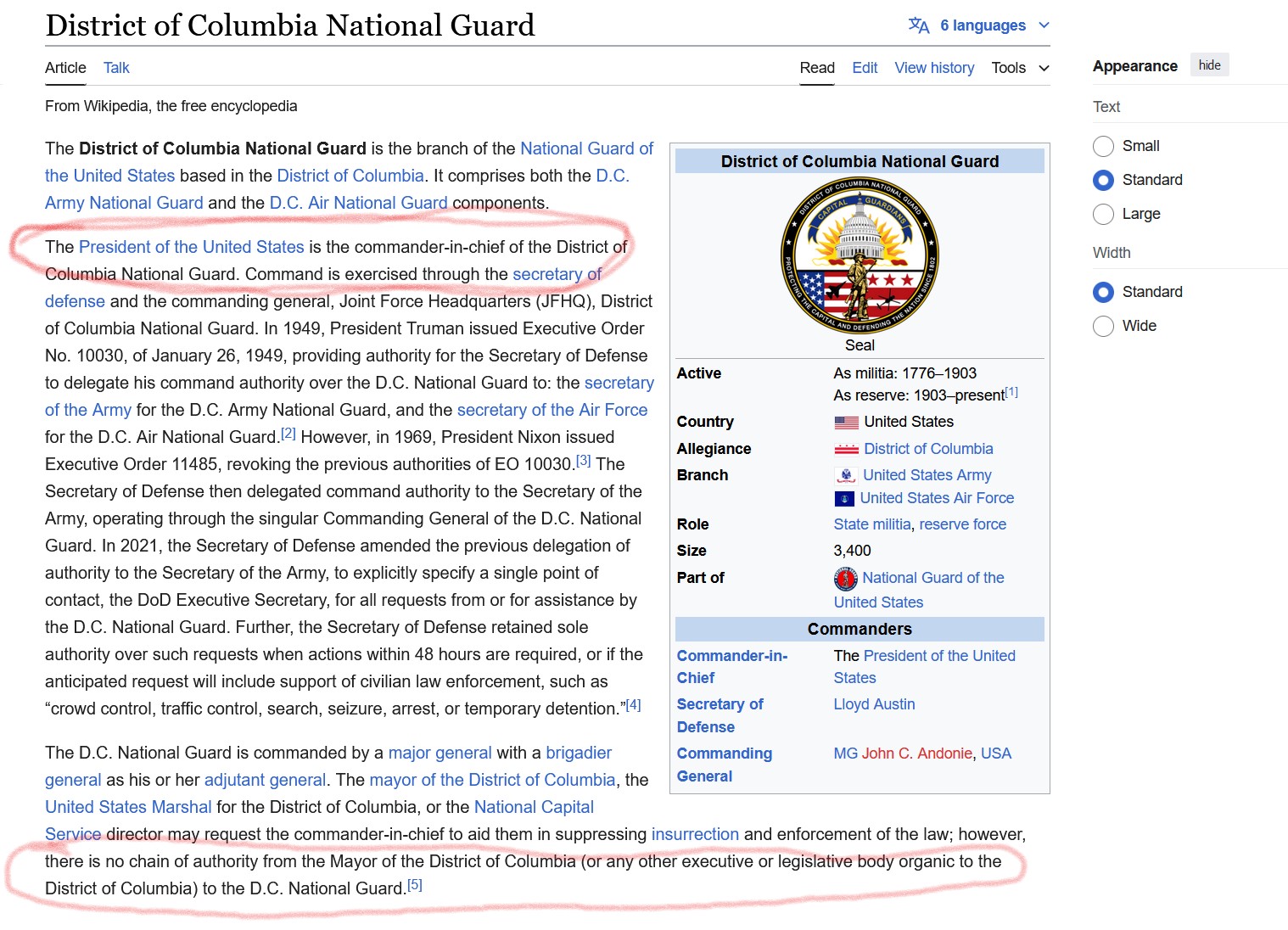Open reserve force link in infobox
The width and height of the screenshot is (1288, 930).
tap(963, 524)
